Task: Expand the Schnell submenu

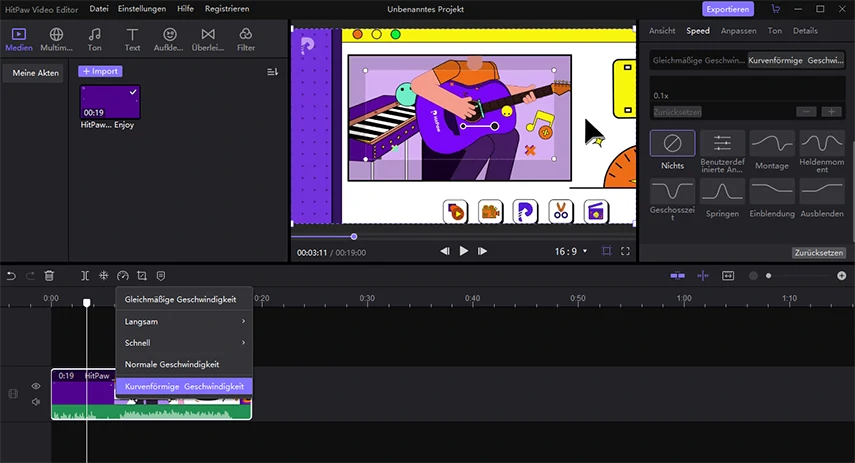Action: coord(184,342)
